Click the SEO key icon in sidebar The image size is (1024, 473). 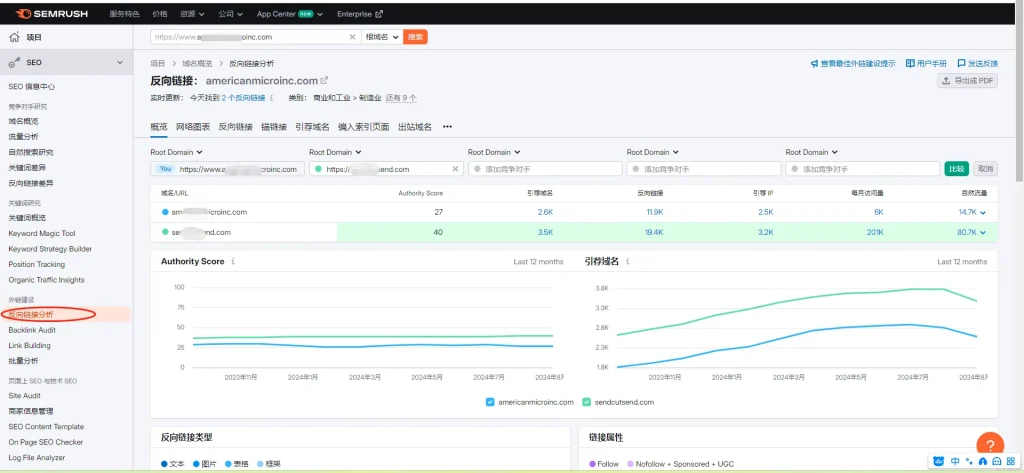click(14, 63)
